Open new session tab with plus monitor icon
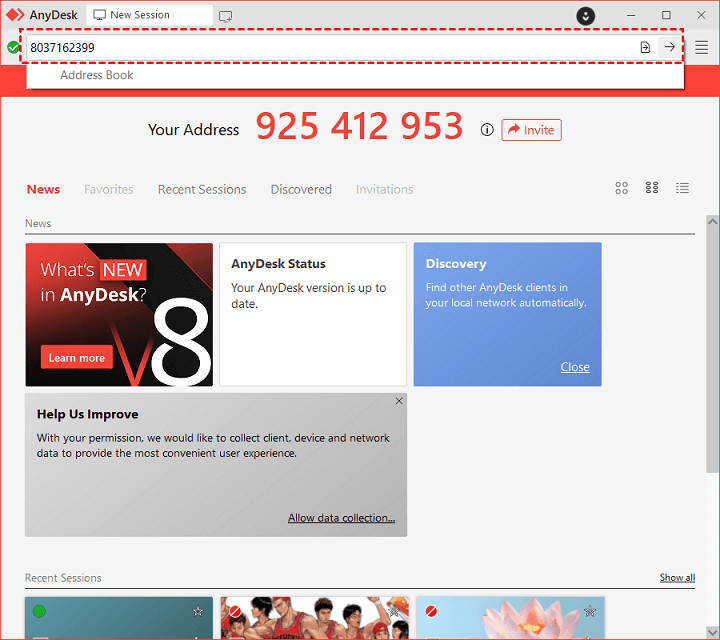Image resolution: width=720 pixels, height=640 pixels. click(225, 17)
